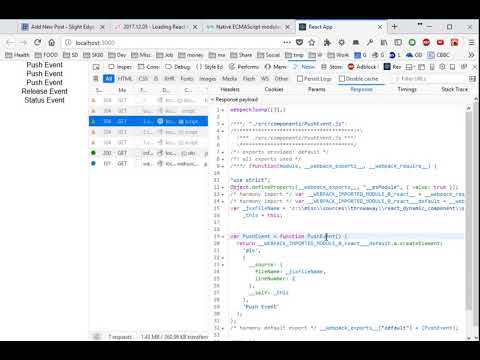Select the 200 GET request row
The height and width of the screenshot is (360, 480).
point(148,153)
